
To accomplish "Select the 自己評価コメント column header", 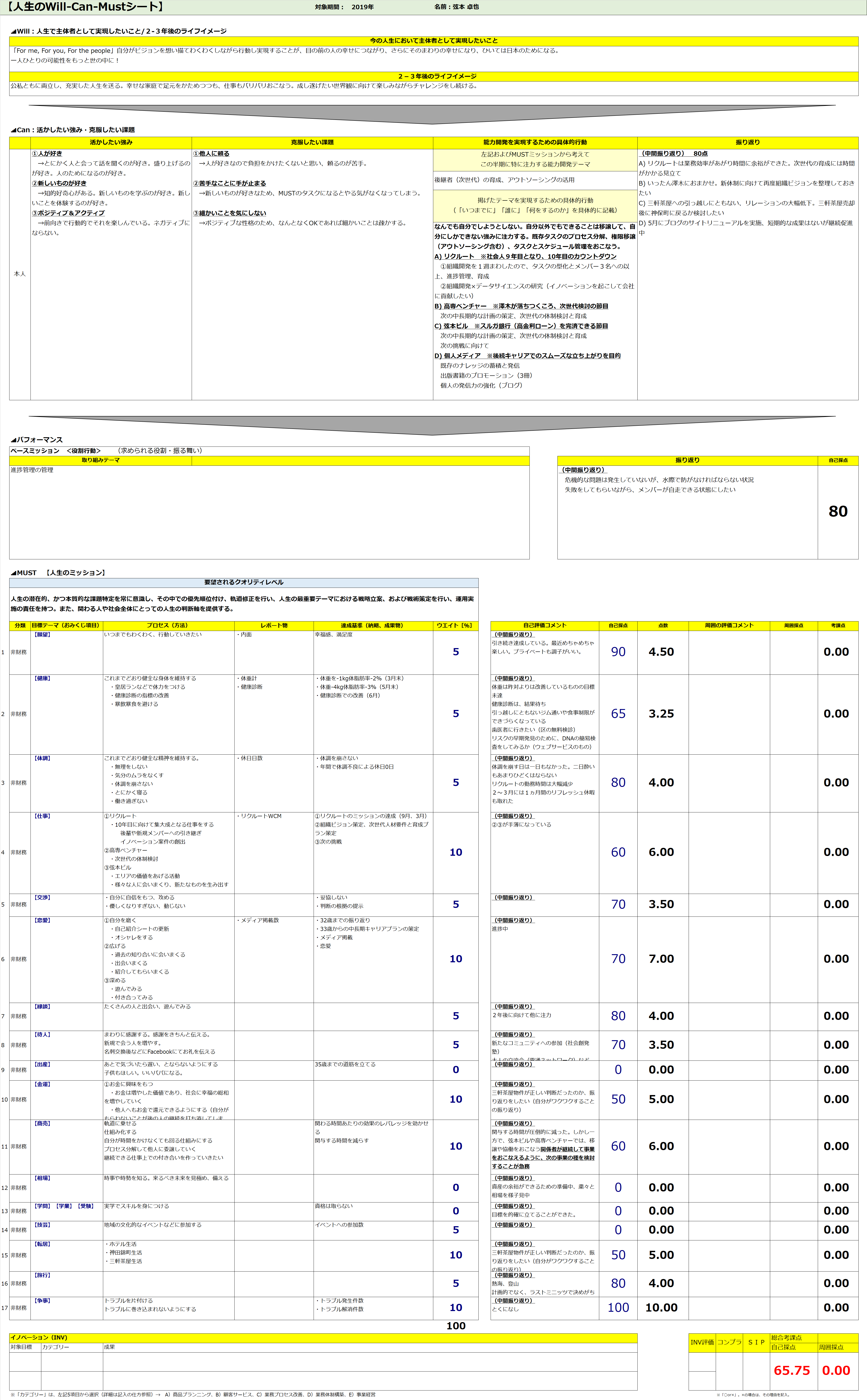I will coord(545,626).
